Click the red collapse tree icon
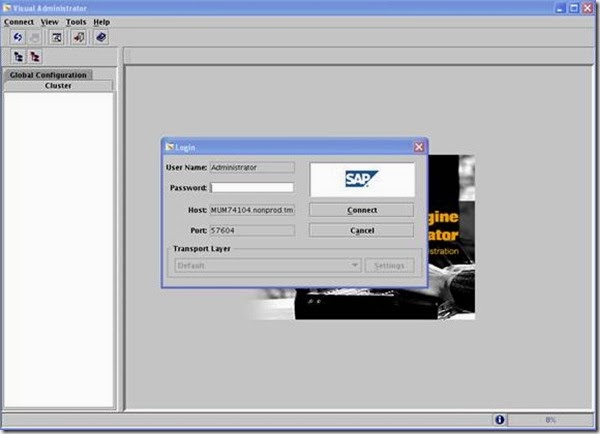Screen dimensions: 600x434 pos(35,57)
